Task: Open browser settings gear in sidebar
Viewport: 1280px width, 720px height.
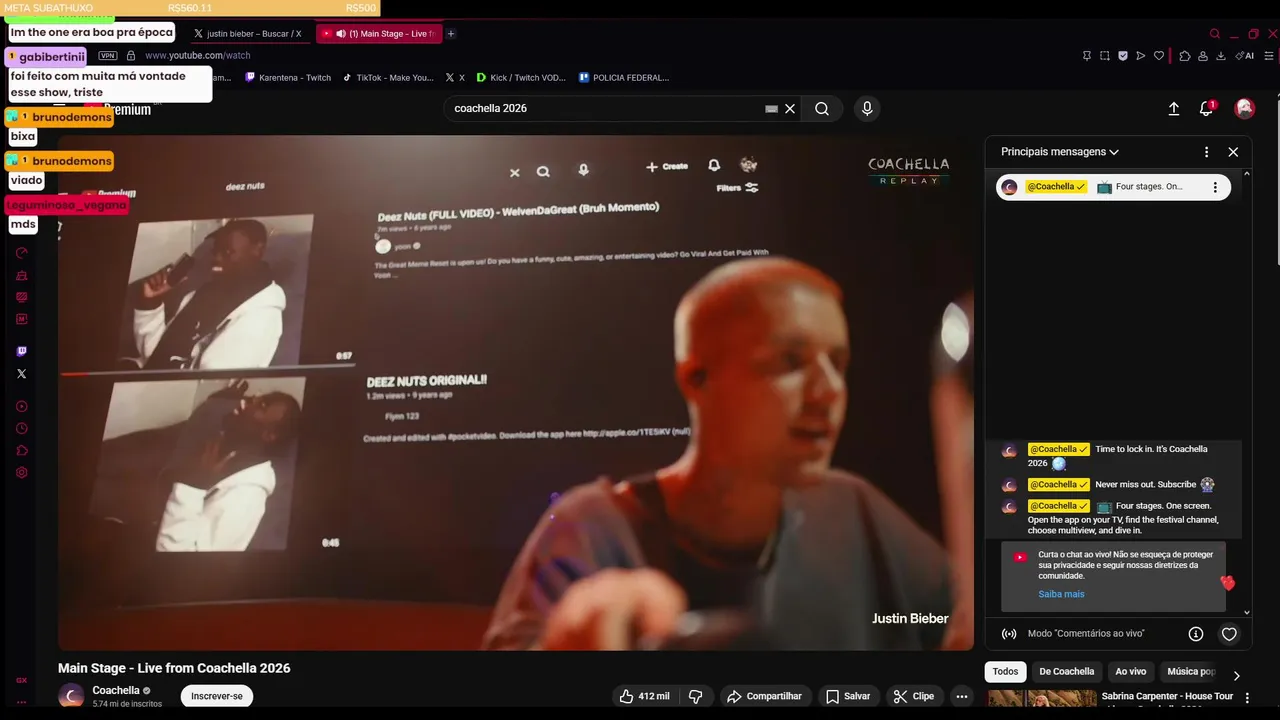Action: [22, 472]
